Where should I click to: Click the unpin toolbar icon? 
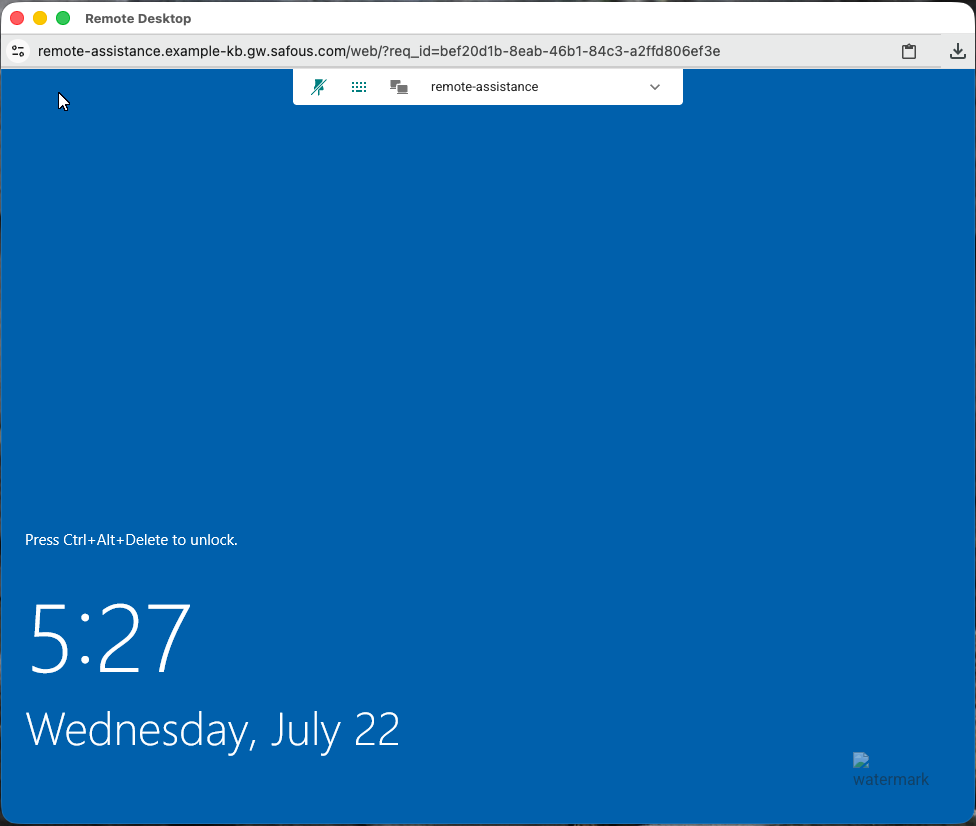pyautogui.click(x=319, y=87)
